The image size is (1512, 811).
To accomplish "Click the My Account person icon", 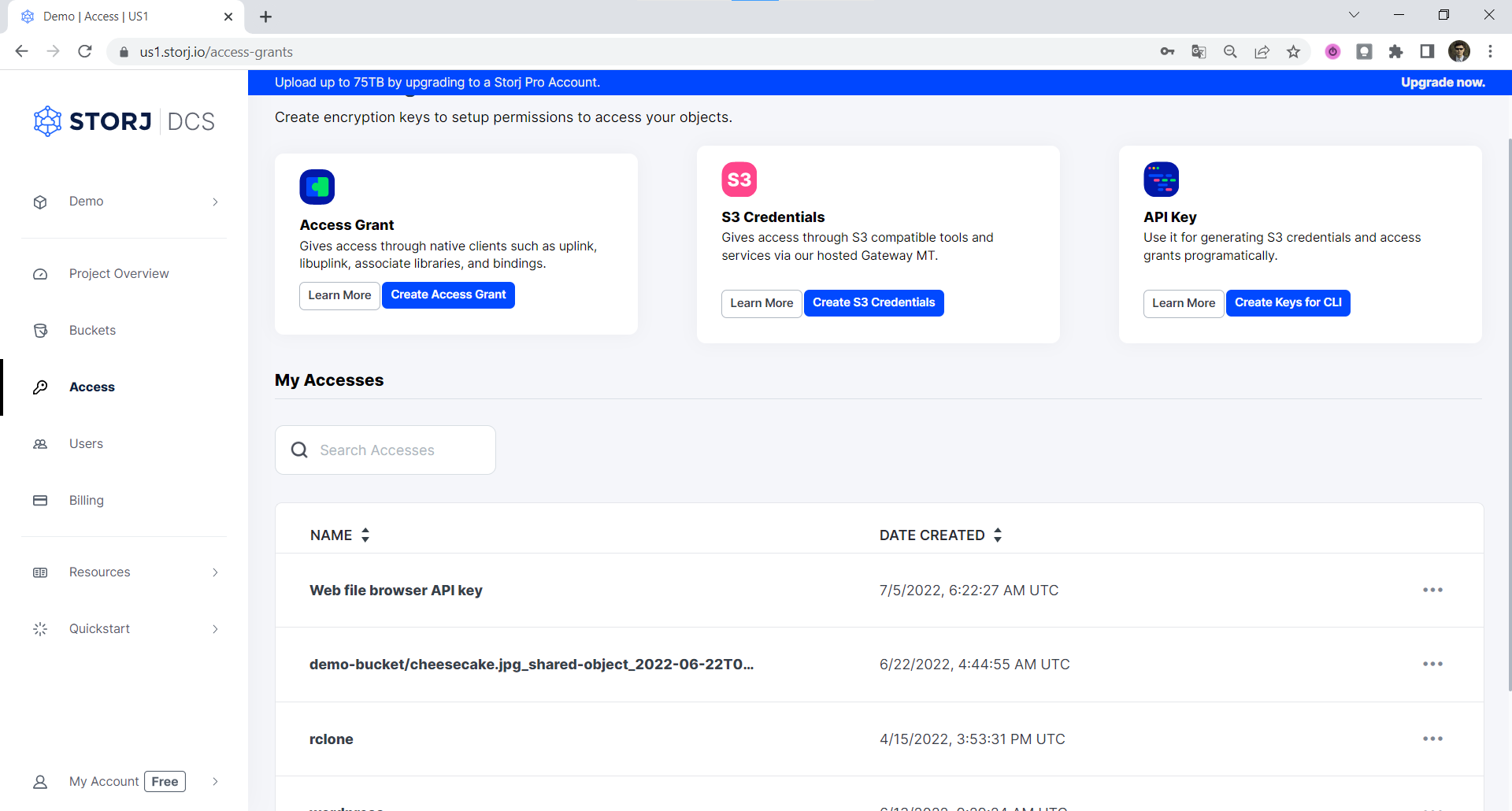I will 40,782.
